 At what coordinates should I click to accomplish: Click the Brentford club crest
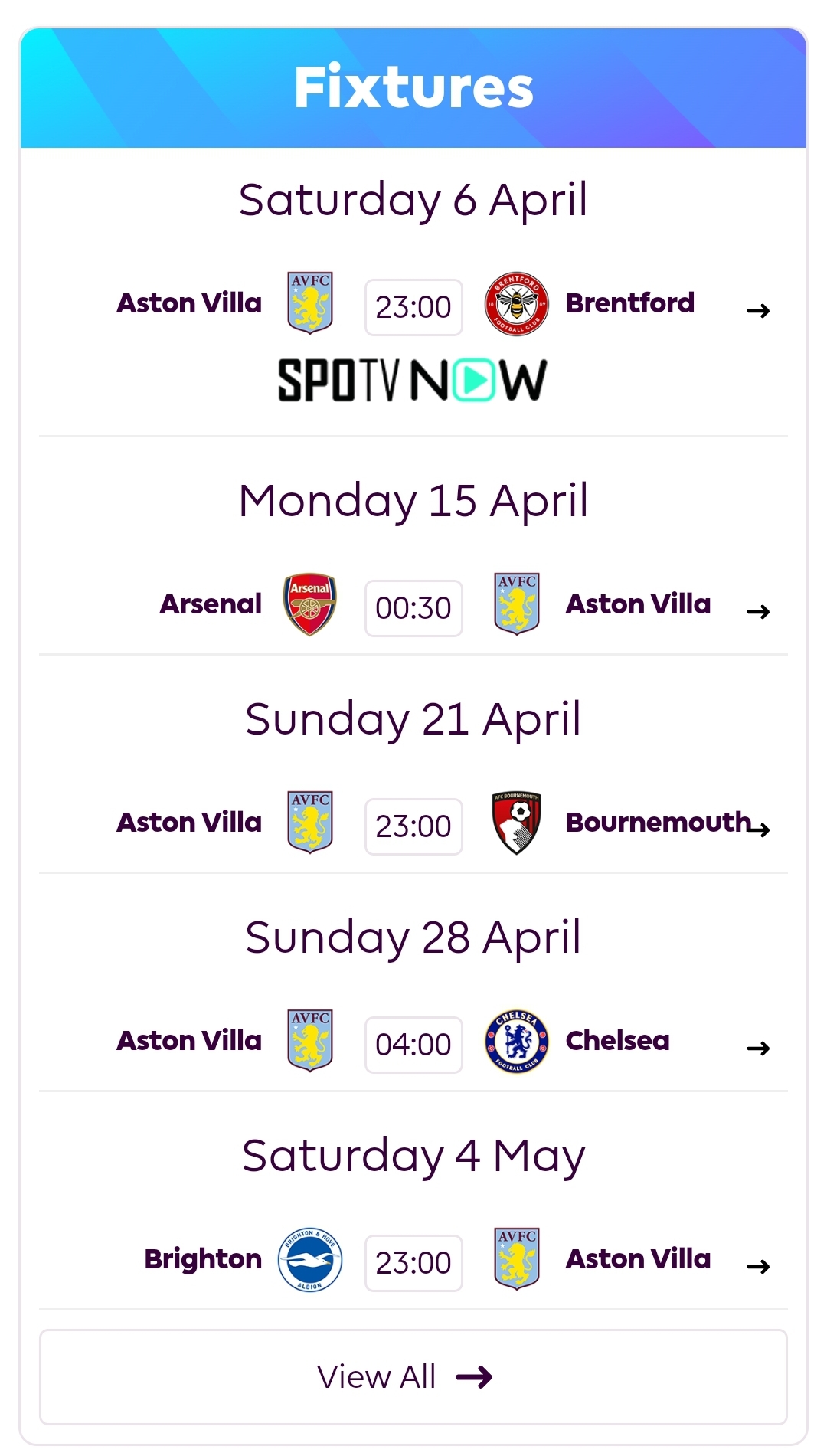(x=517, y=304)
